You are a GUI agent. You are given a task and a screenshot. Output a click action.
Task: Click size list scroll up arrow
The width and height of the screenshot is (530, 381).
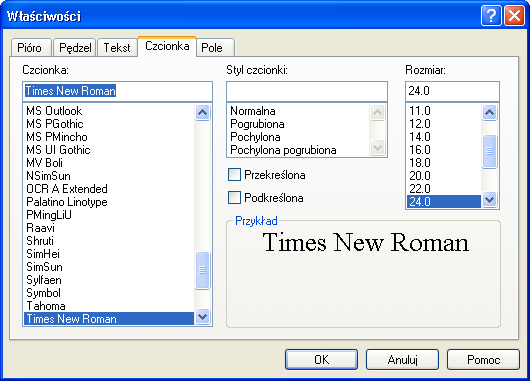click(x=489, y=112)
